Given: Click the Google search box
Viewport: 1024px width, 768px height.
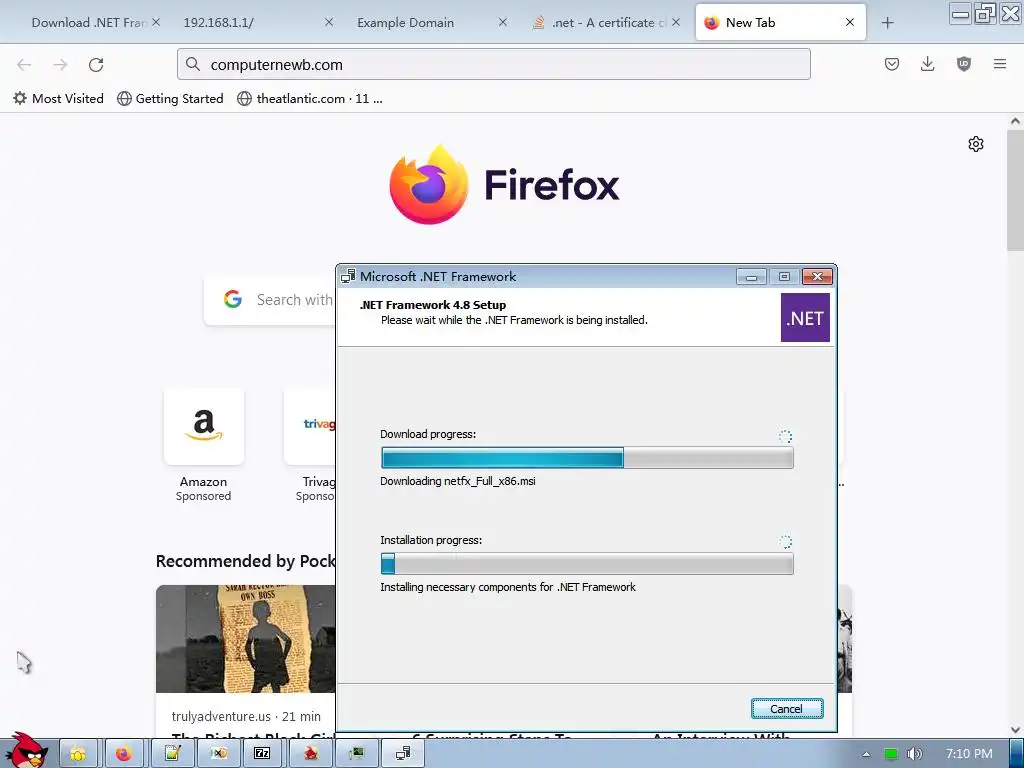Looking at the screenshot, I should [x=270, y=300].
